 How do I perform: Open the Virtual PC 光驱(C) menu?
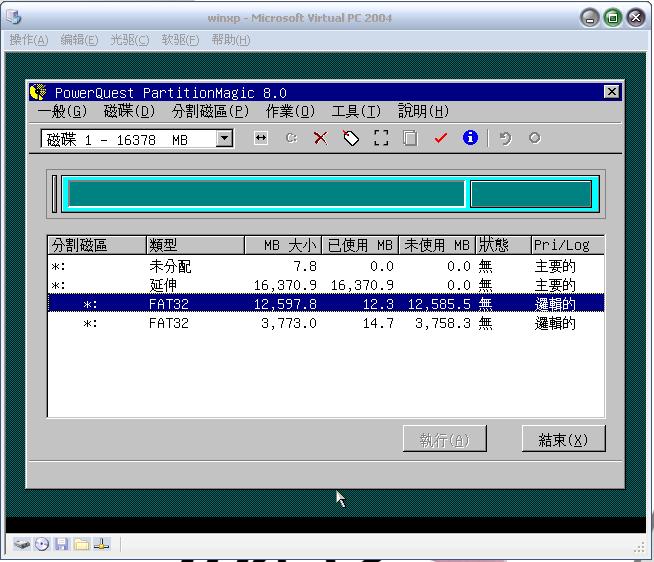(130, 40)
